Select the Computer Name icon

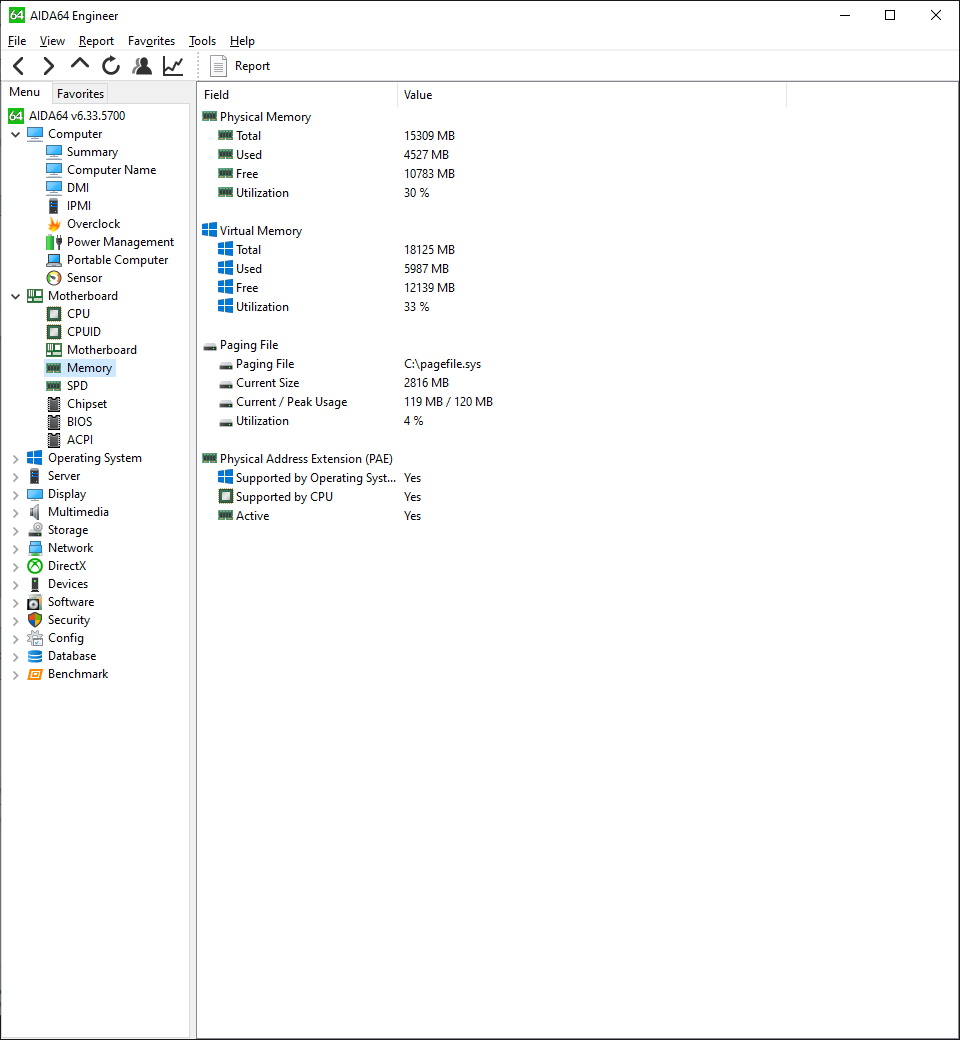54,170
